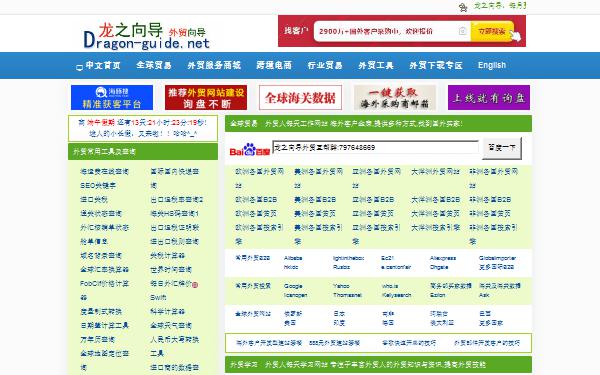Open the 亚洲各国B2B link
The image size is (600, 375).
373,199
